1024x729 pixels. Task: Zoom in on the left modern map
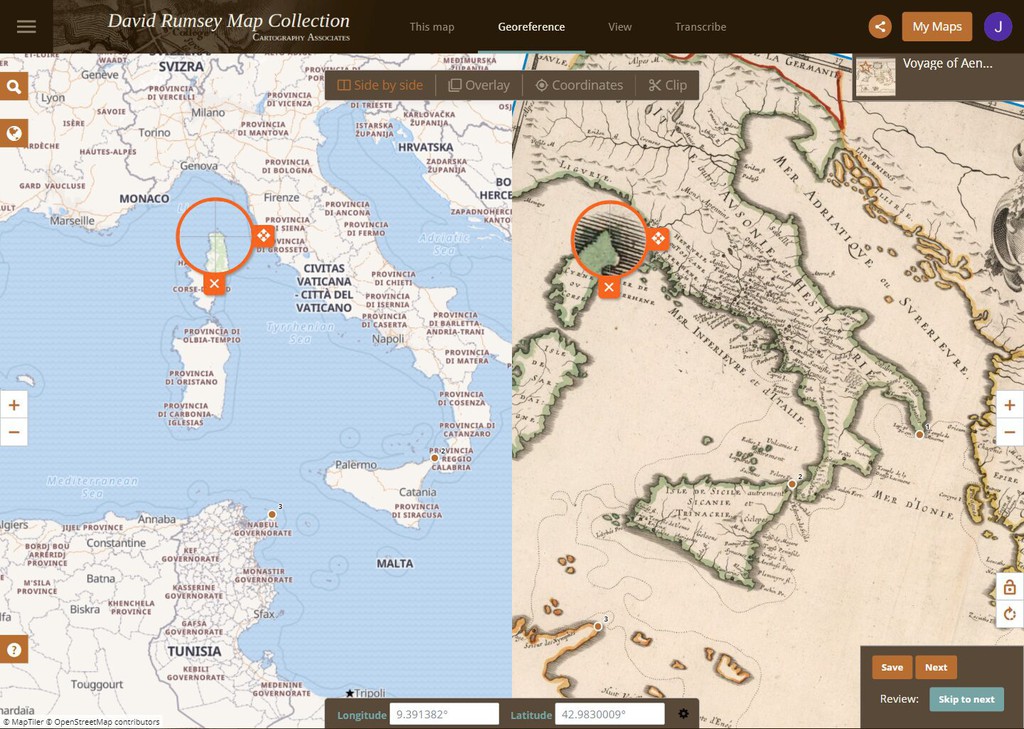(x=14, y=405)
